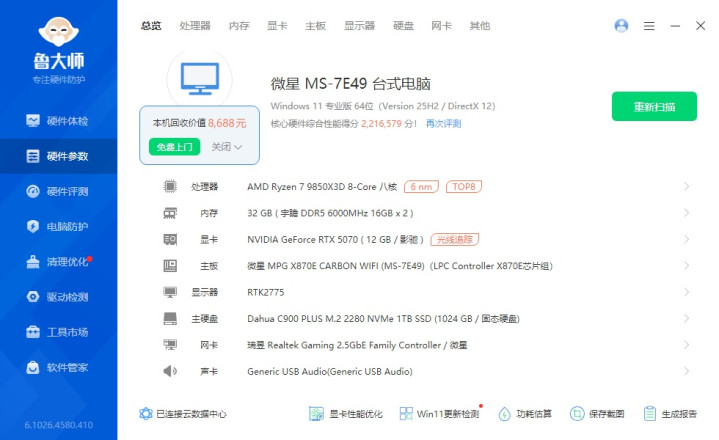719x440 pixels.
Task: Expand the 处理器 row chevron
Action: click(686, 187)
